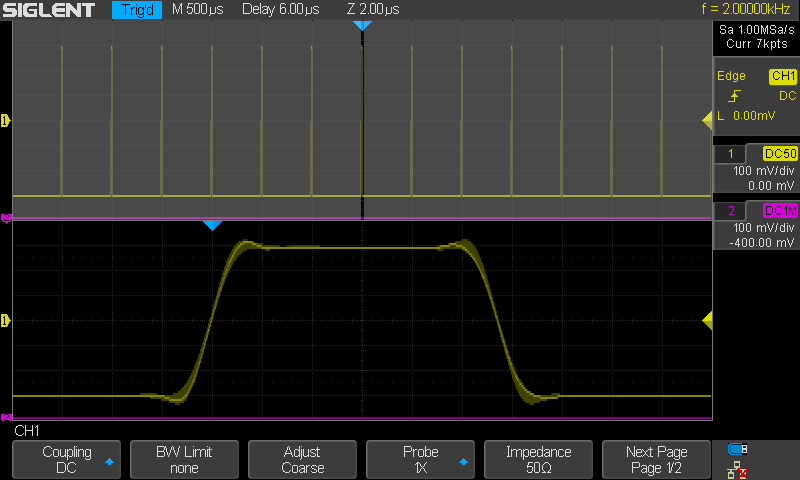The width and height of the screenshot is (800, 480).
Task: Click the blue trigger position marker in the top window
Action: pos(362,26)
